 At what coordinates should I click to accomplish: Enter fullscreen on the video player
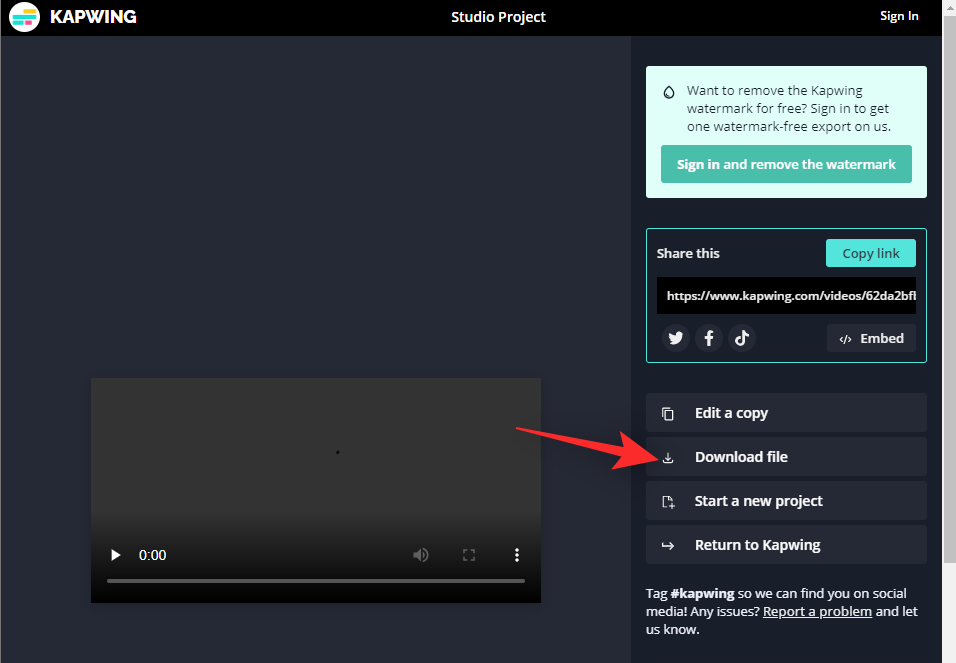(469, 555)
